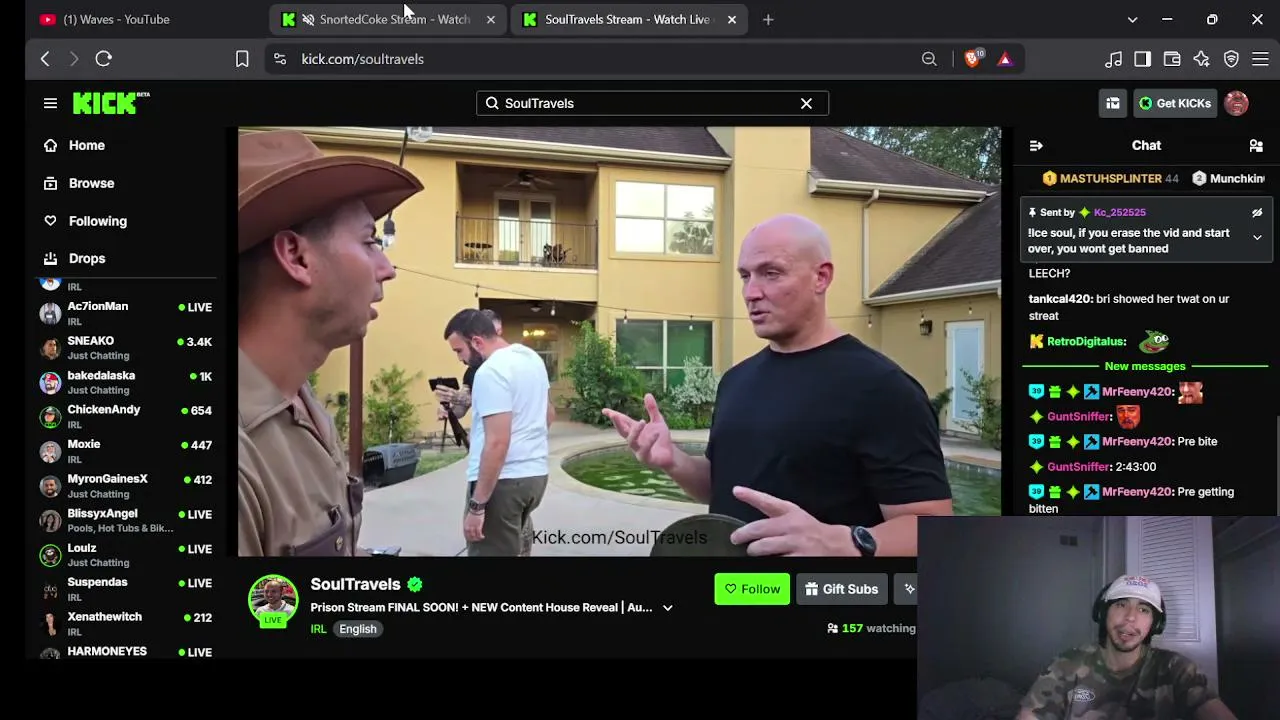
Task: Open the BlissyxAngel channel in sidebar
Action: [126, 520]
